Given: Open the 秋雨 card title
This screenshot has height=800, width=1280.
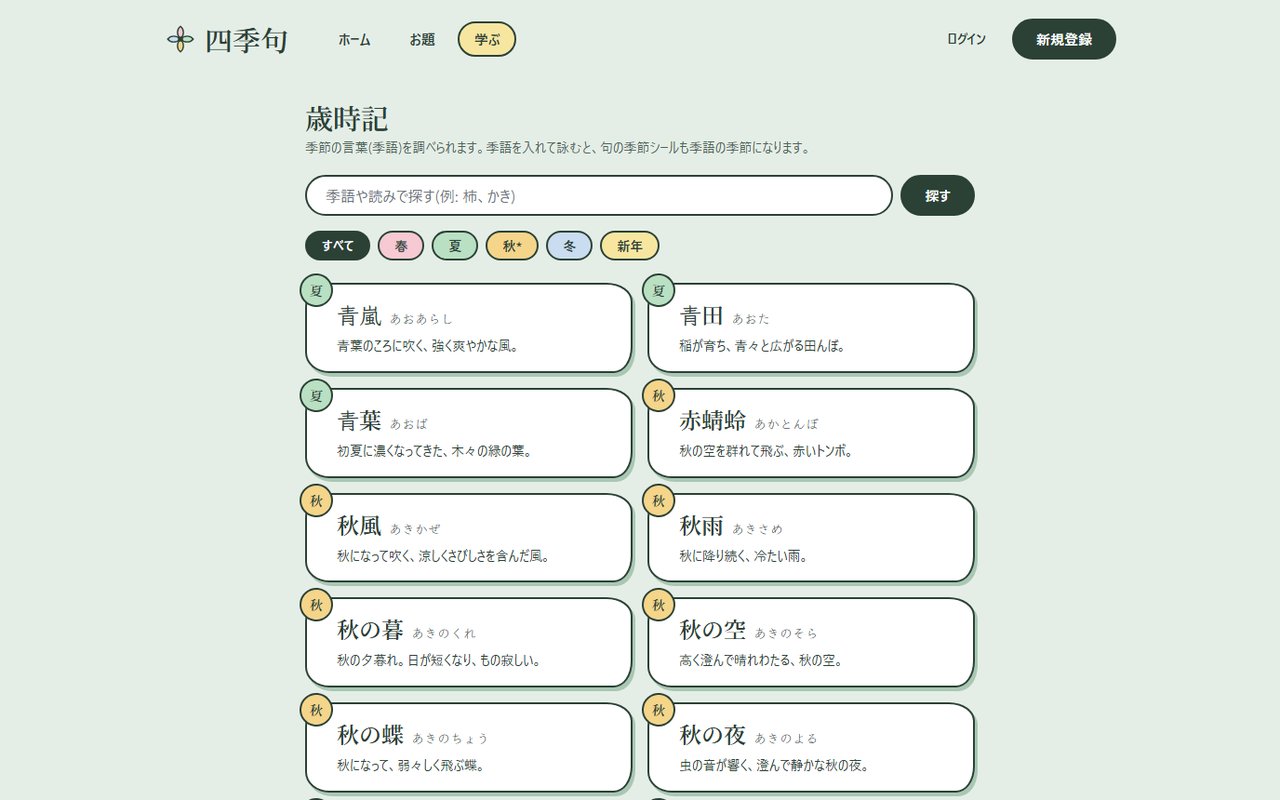Looking at the screenshot, I should [702, 526].
